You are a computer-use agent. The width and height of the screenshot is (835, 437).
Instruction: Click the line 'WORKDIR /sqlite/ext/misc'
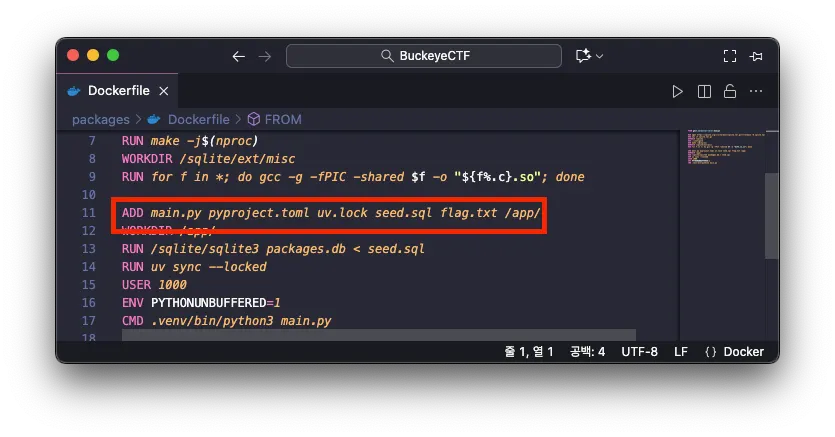click(208, 159)
